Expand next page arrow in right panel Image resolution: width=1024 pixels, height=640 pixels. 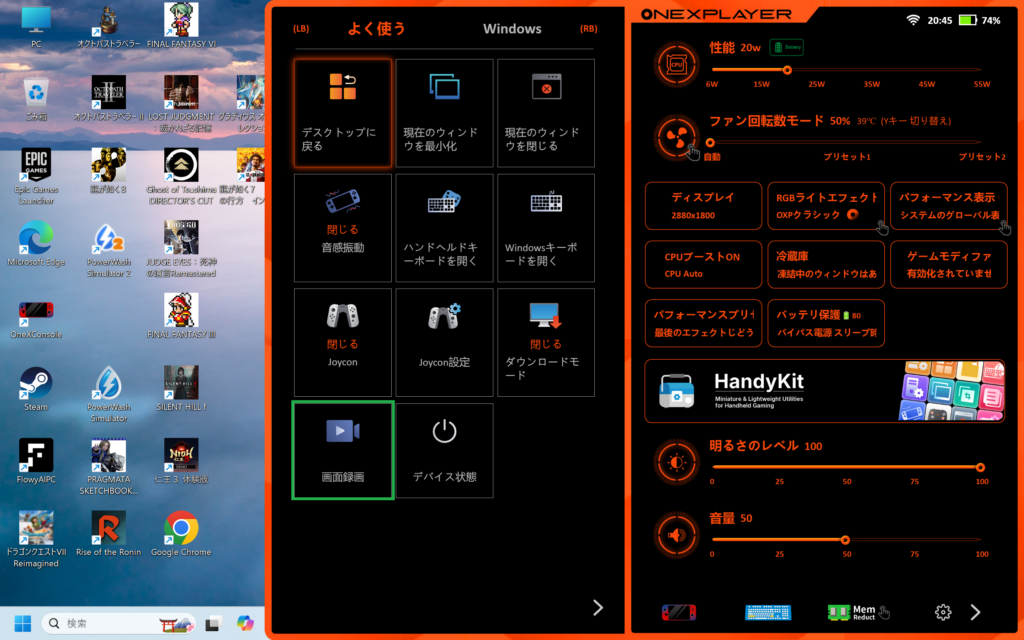click(976, 612)
